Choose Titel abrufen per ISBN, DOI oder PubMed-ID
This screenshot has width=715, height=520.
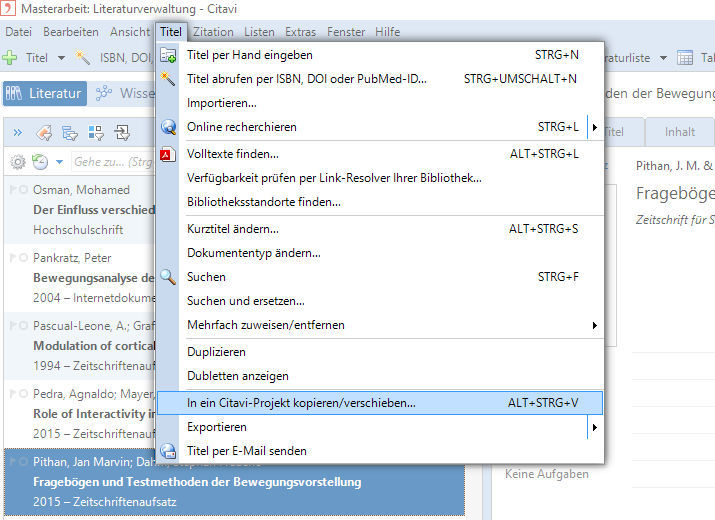pos(380,79)
